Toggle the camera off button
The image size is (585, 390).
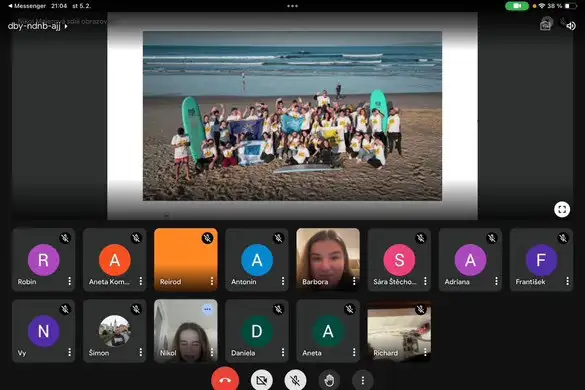(262, 380)
